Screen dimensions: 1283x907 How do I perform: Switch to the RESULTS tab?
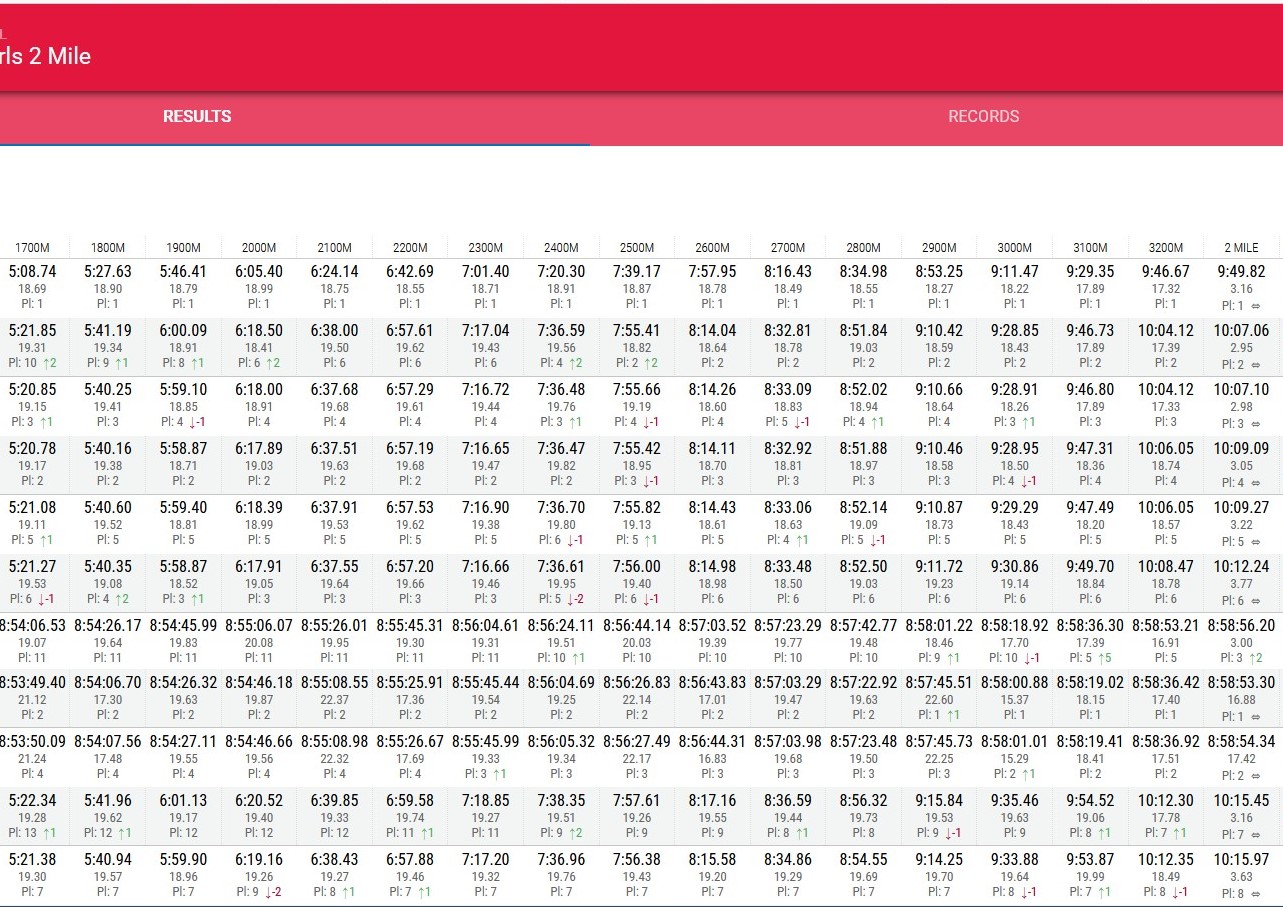tap(197, 116)
